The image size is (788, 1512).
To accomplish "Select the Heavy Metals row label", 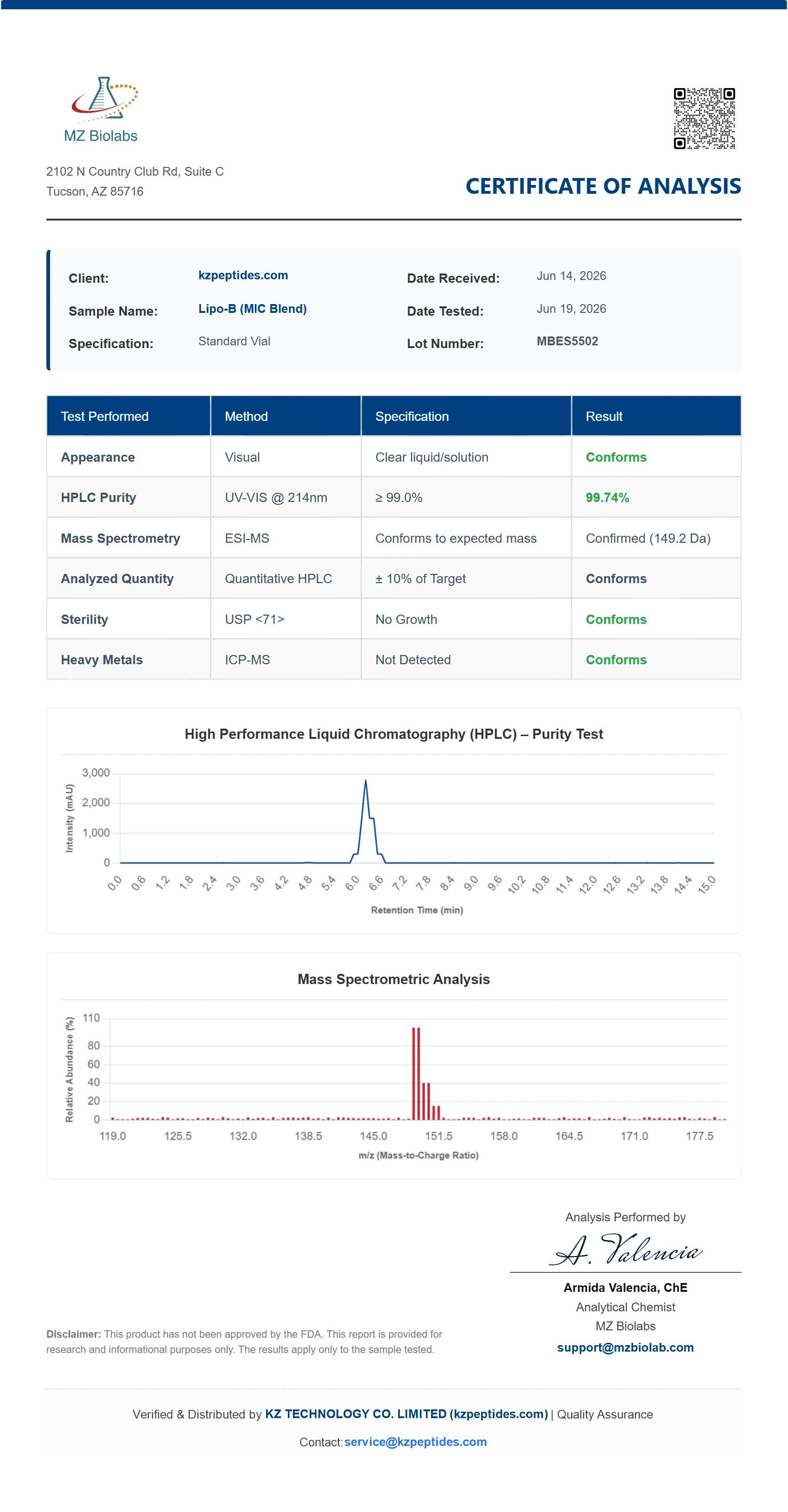I will 102,660.
